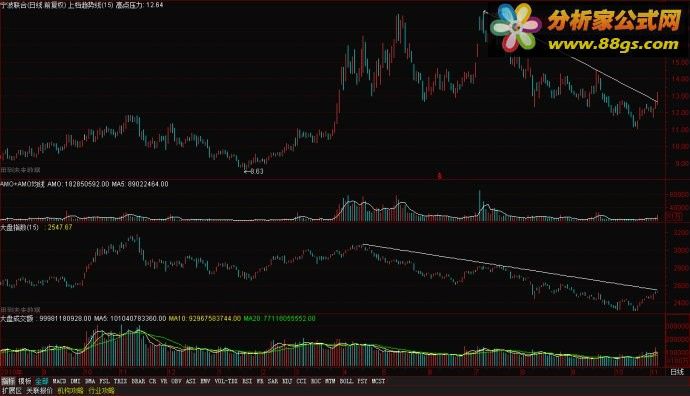690x396 pixels.
Task: Switch to the DMA indicator
Action: (x=90, y=381)
